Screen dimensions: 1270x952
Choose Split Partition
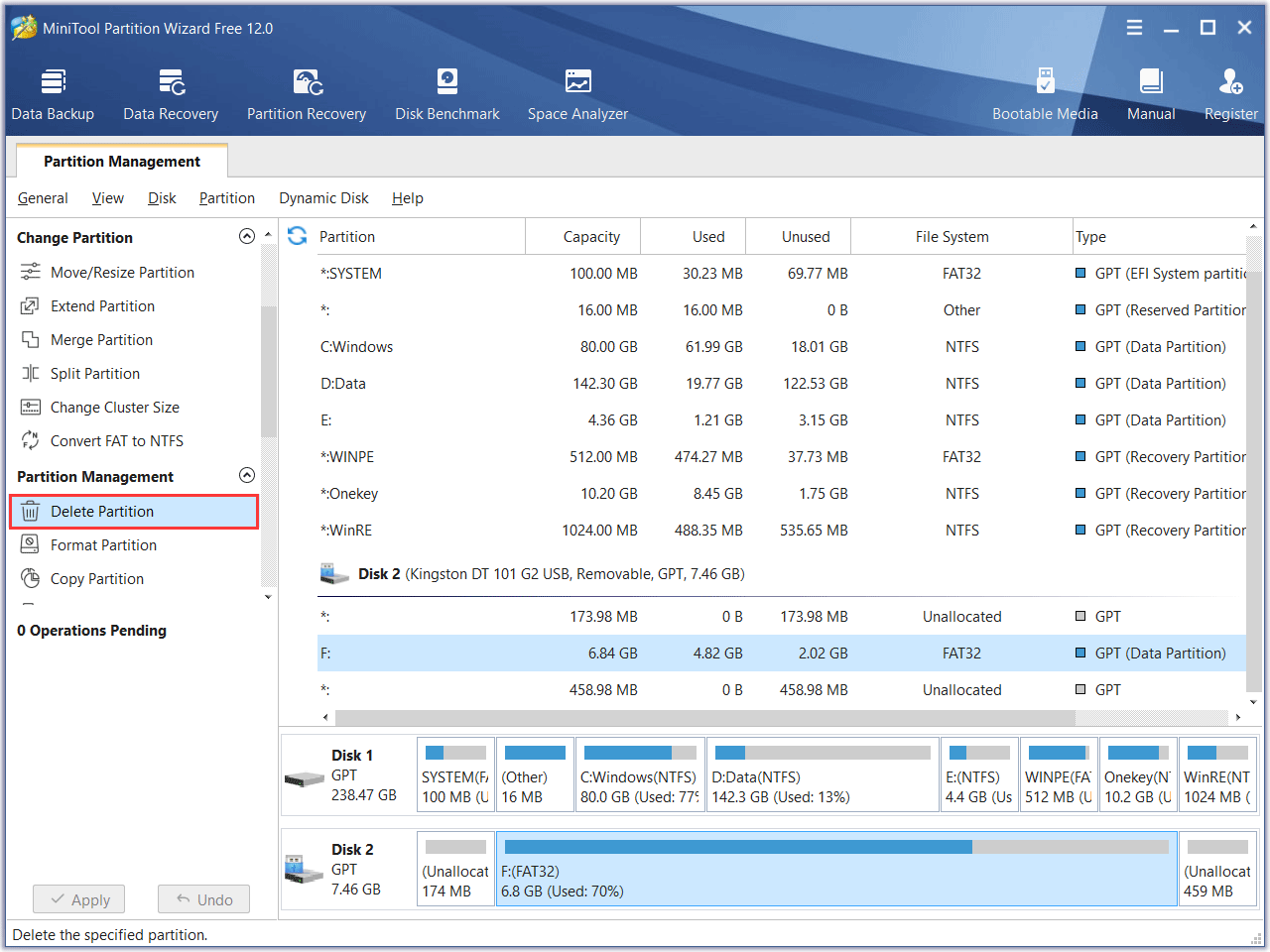pyautogui.click(x=95, y=373)
